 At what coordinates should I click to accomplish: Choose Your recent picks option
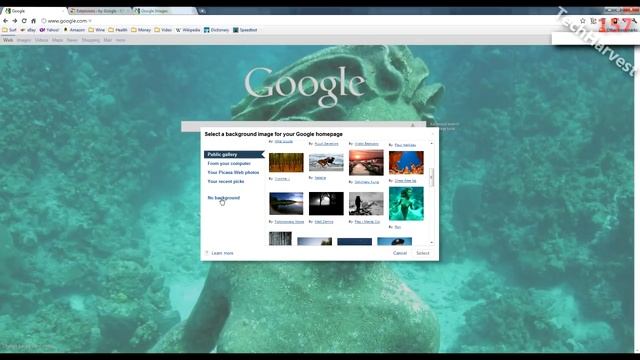coord(226,181)
